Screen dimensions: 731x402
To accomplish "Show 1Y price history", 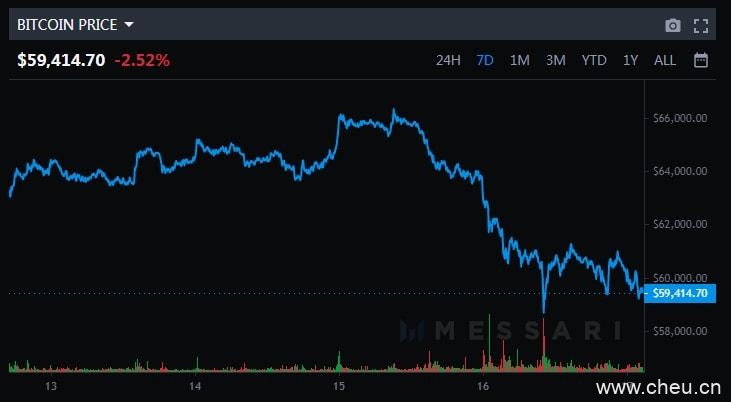I will click(630, 60).
